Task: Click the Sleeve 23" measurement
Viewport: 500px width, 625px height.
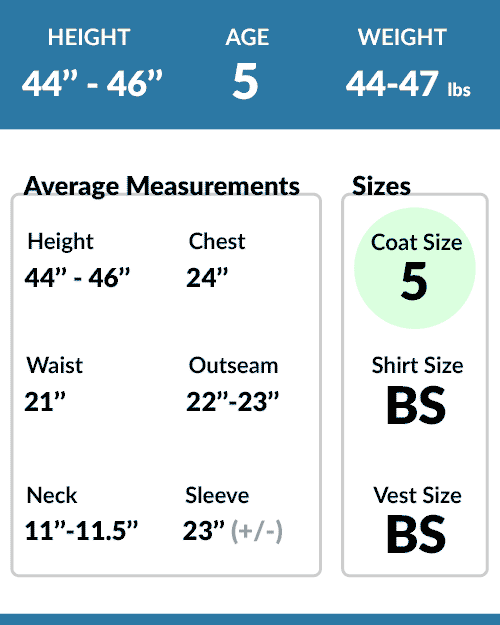Action: click(x=203, y=531)
